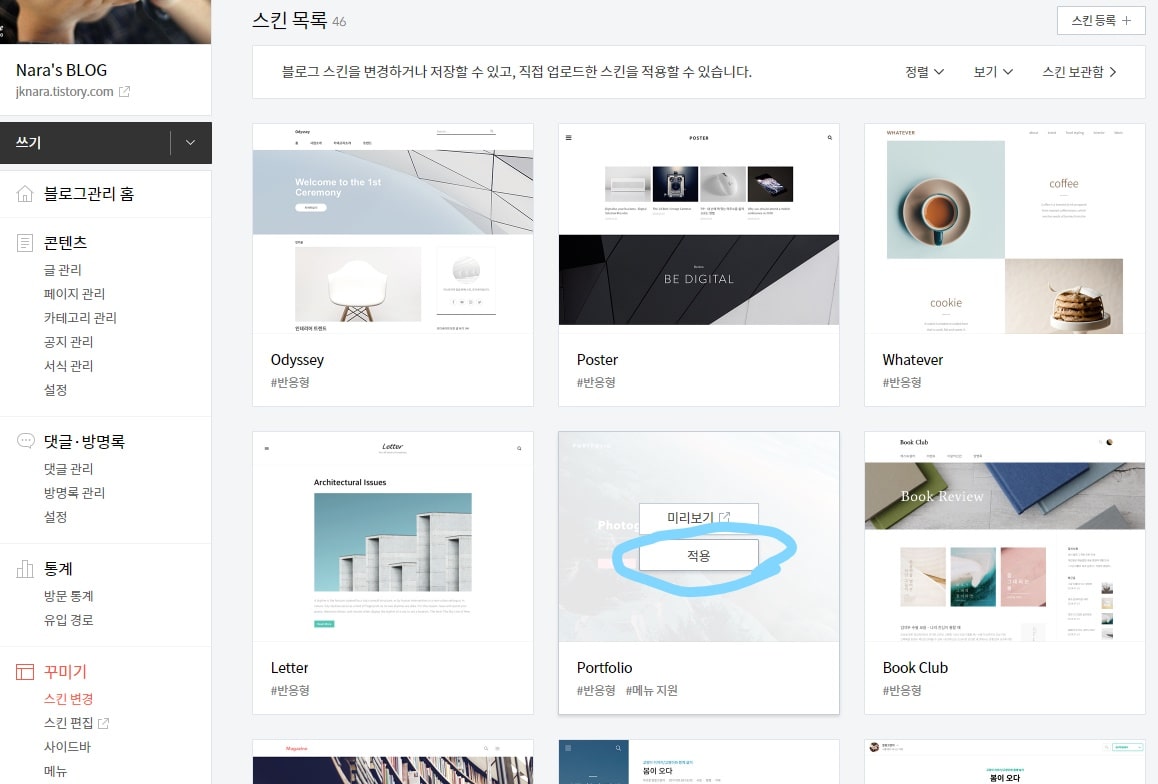Screen dimensions: 1158x784
Task: Open 유입 경로 menu item
Action: [x=69, y=620]
